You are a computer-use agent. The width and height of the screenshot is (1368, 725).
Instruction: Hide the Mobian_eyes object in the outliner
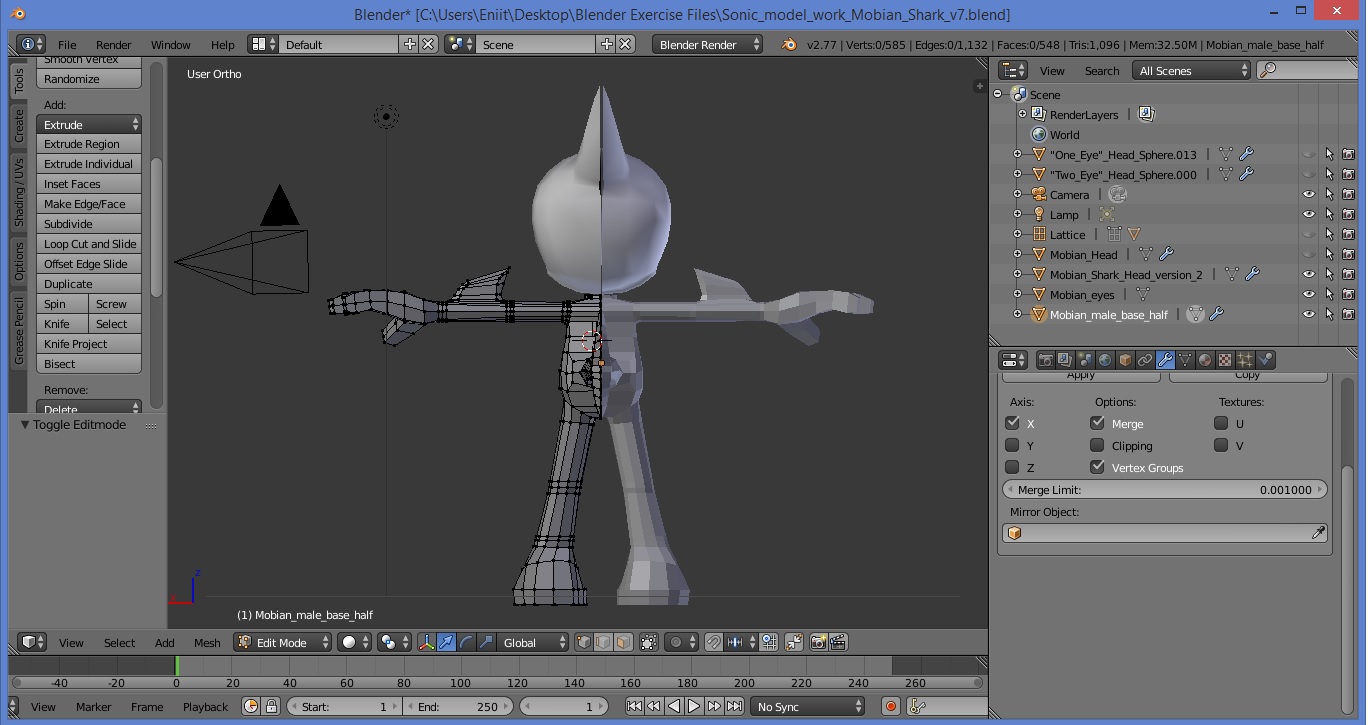[1308, 294]
